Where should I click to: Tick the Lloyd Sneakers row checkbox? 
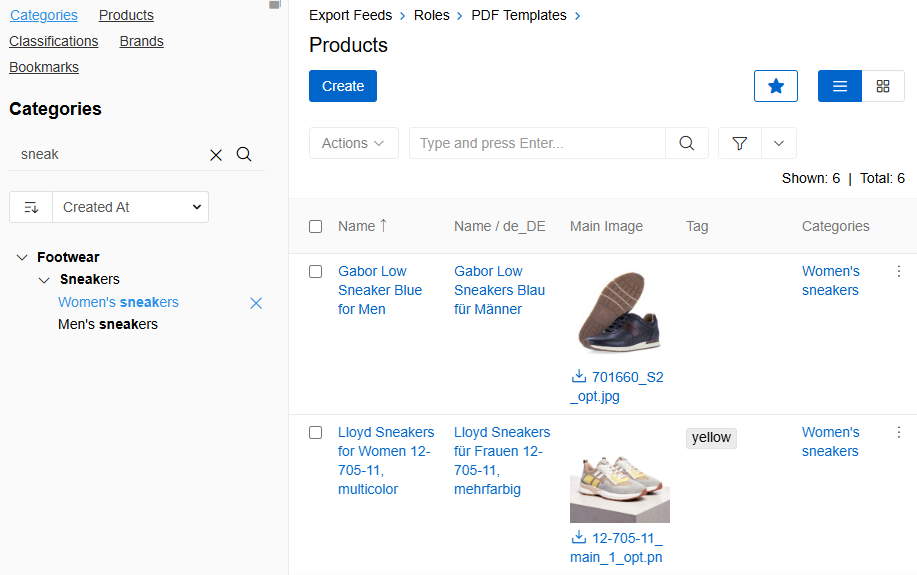(316, 432)
